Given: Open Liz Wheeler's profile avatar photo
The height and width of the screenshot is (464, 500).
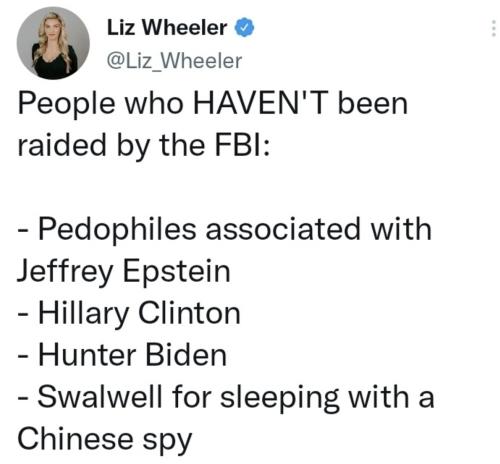Looking at the screenshot, I should [53, 43].
